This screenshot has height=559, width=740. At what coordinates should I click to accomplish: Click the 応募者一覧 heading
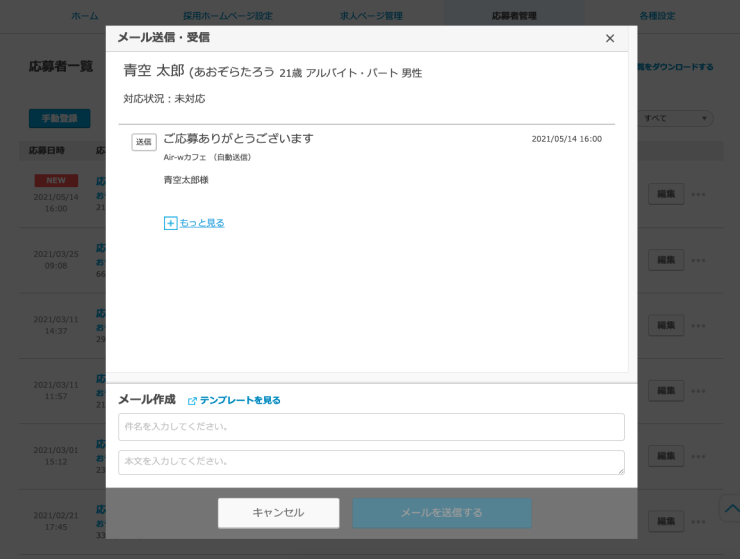pos(61,67)
